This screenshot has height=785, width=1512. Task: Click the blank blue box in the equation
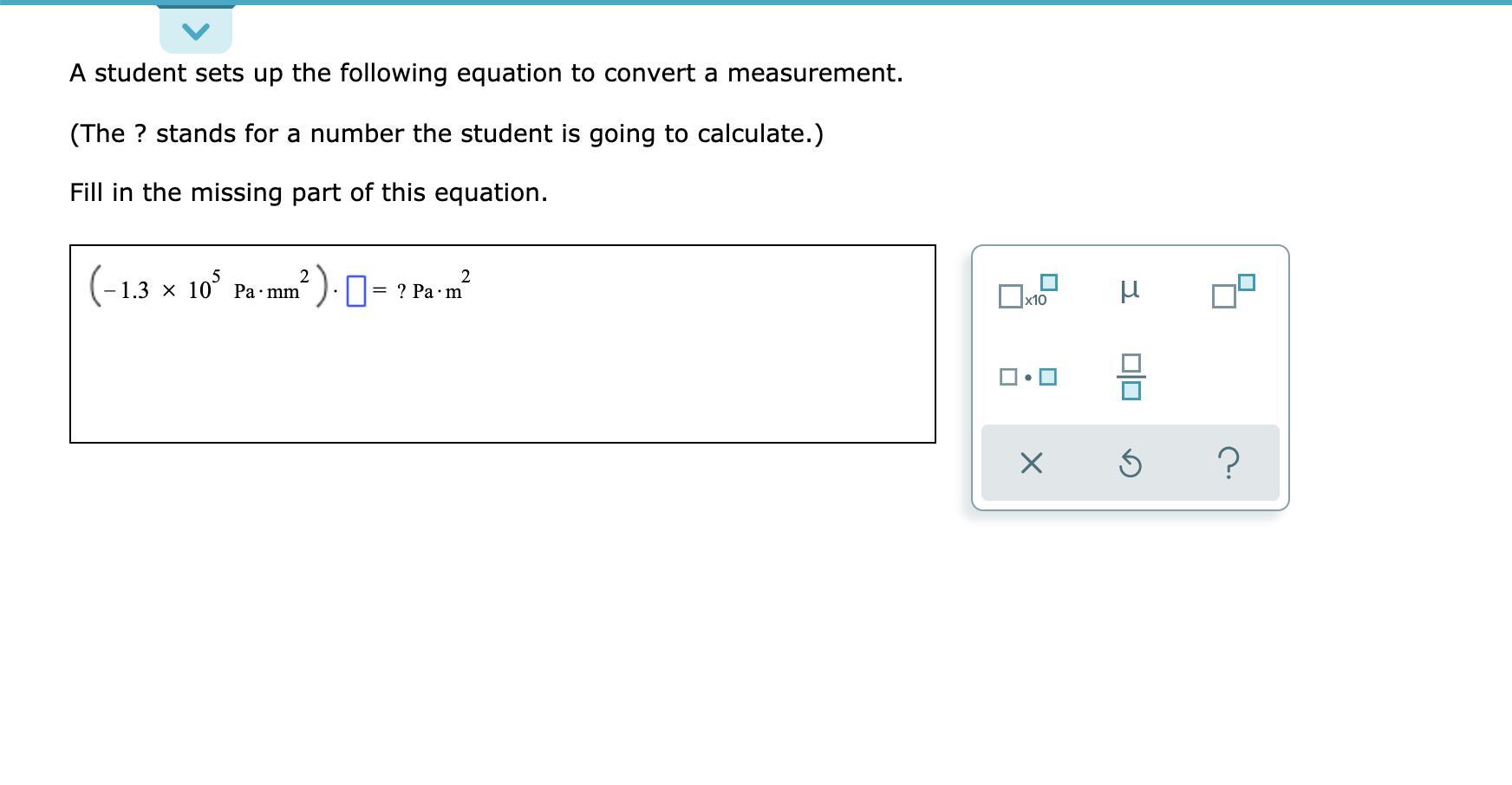355,291
